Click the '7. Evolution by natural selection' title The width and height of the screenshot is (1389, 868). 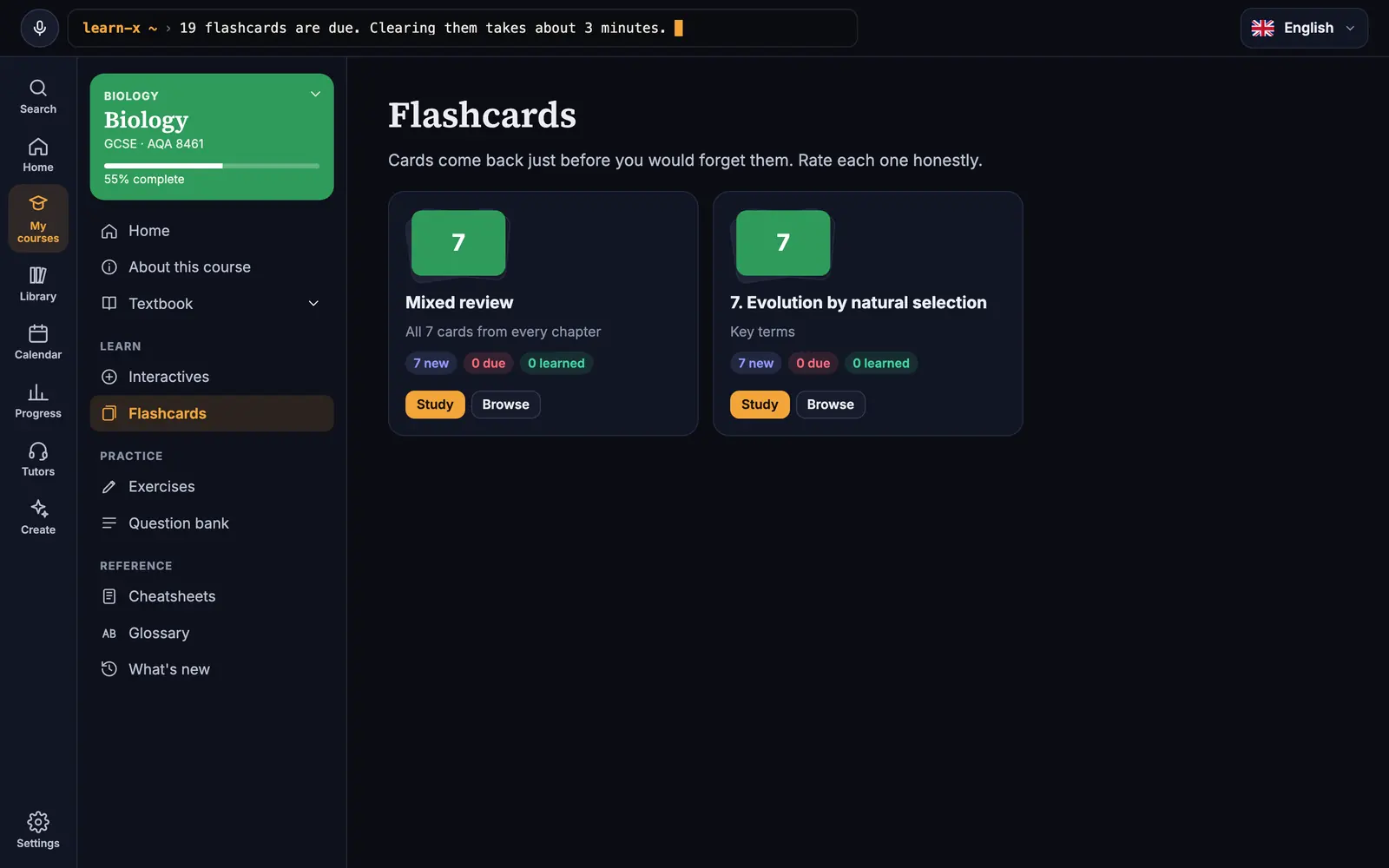coord(859,303)
